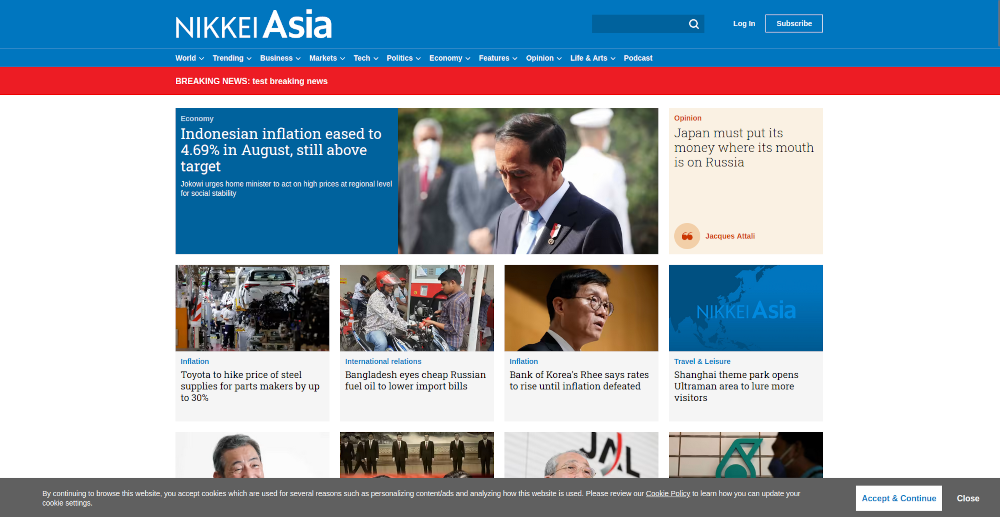This screenshot has height=517, width=1000.
Task: Open the Bank of Korea Rhee photo
Action: (582, 308)
